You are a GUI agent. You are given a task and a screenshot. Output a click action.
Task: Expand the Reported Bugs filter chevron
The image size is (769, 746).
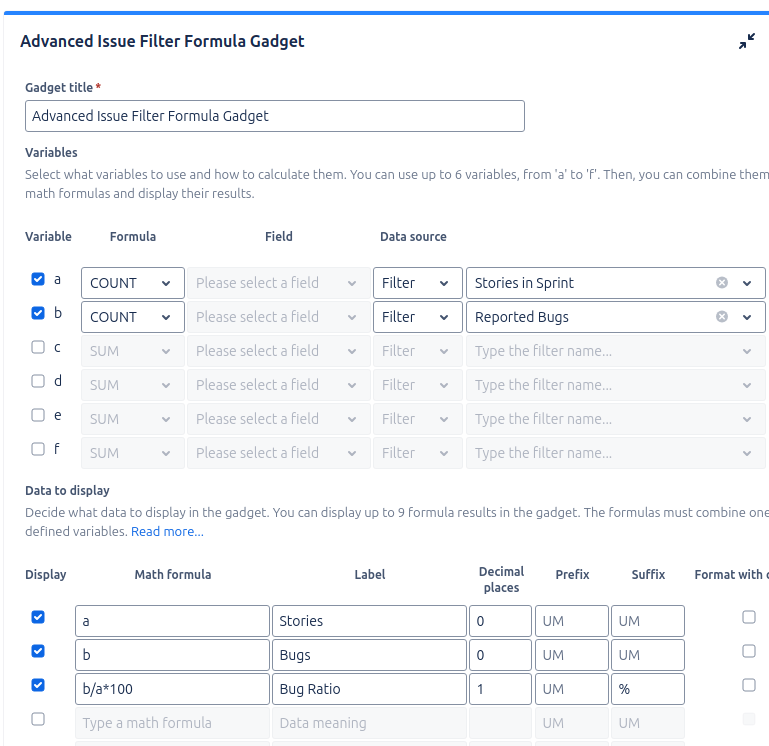click(746, 317)
